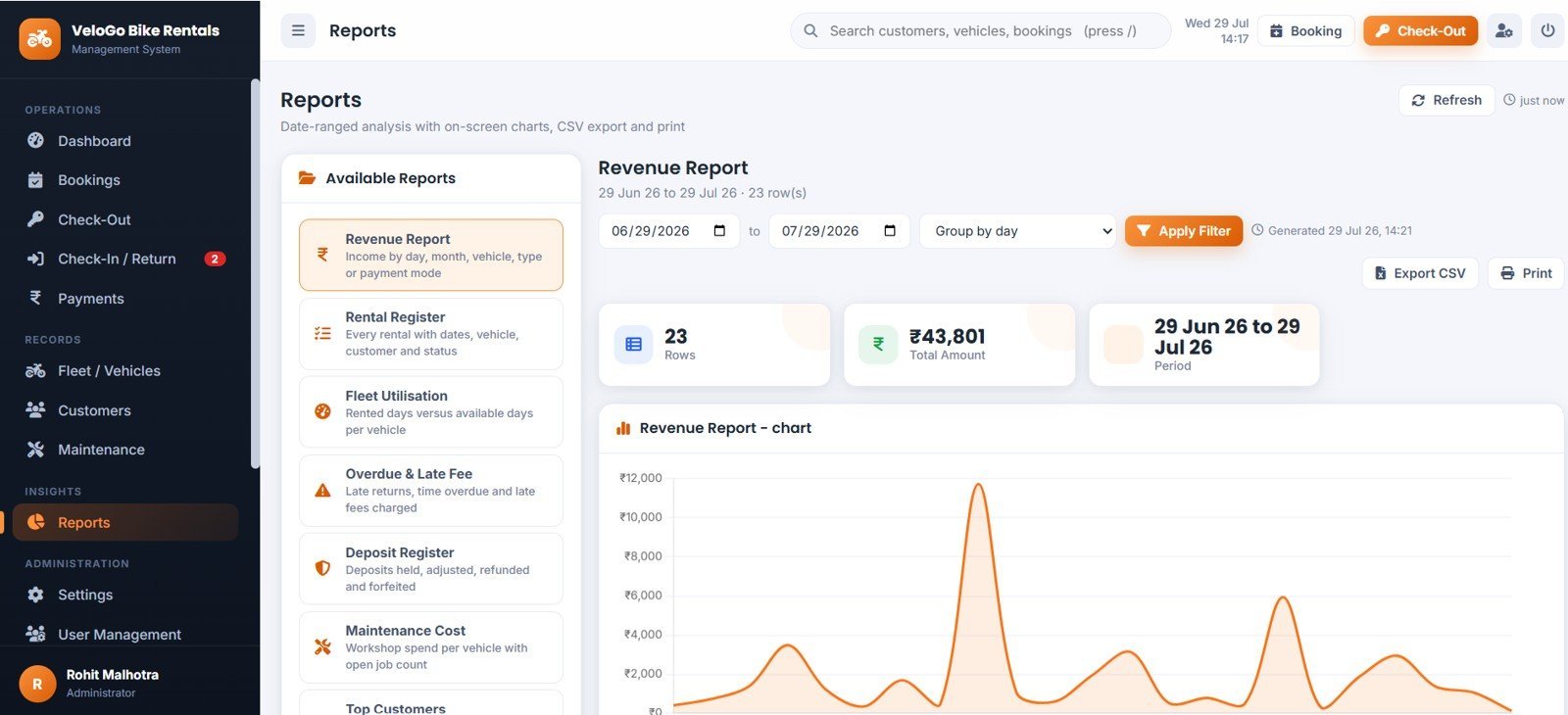Click the search customers input field
This screenshot has width=1568, height=715.
coord(981,30)
